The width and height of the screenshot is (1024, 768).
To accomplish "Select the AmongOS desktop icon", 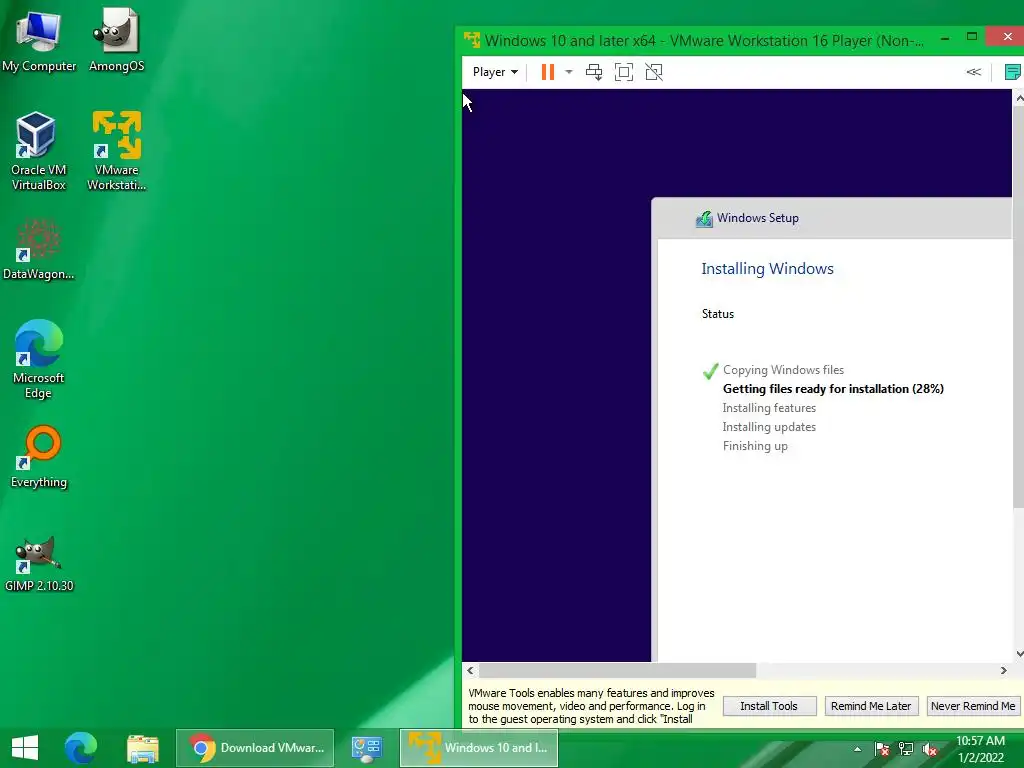I will pyautogui.click(x=116, y=41).
